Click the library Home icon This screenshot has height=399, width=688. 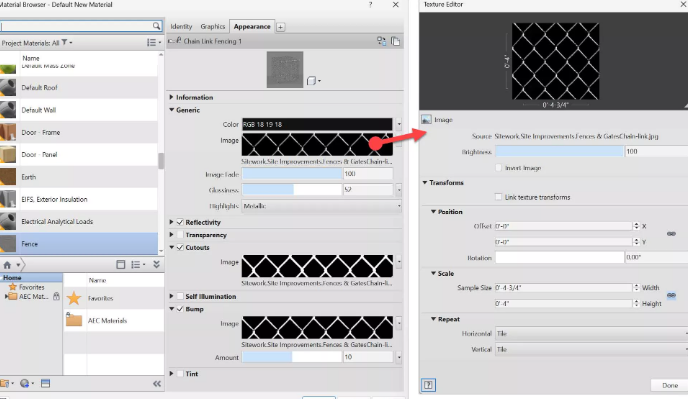(7, 265)
